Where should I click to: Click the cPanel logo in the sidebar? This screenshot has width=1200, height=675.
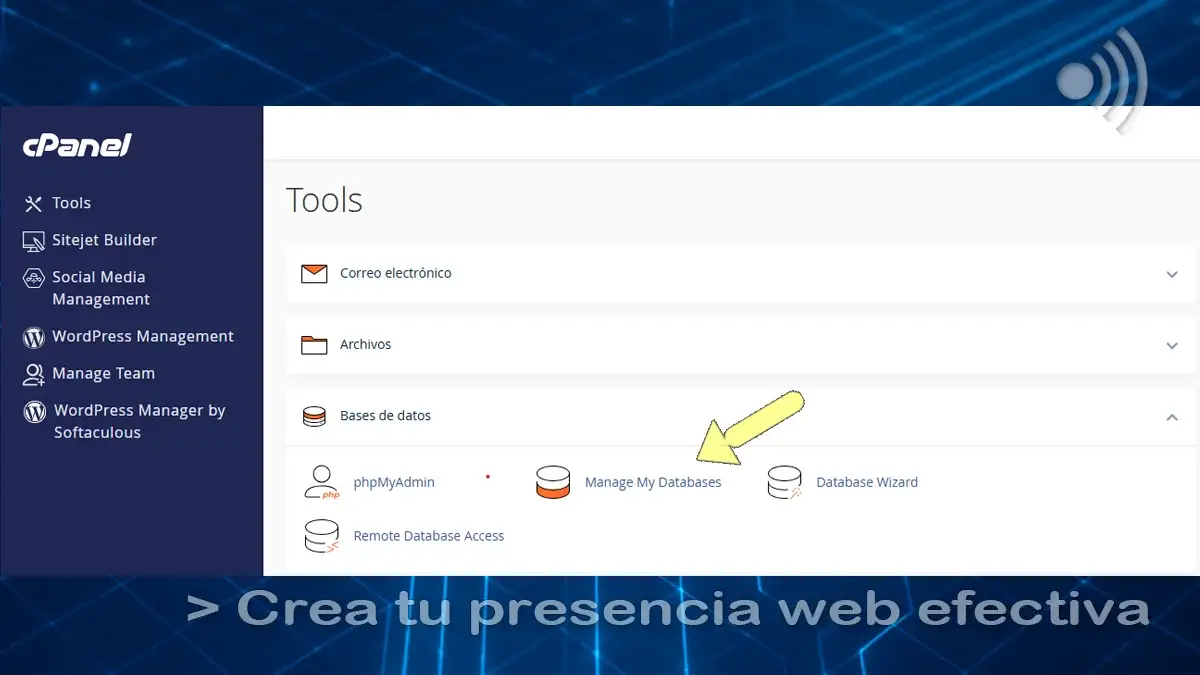pos(77,146)
